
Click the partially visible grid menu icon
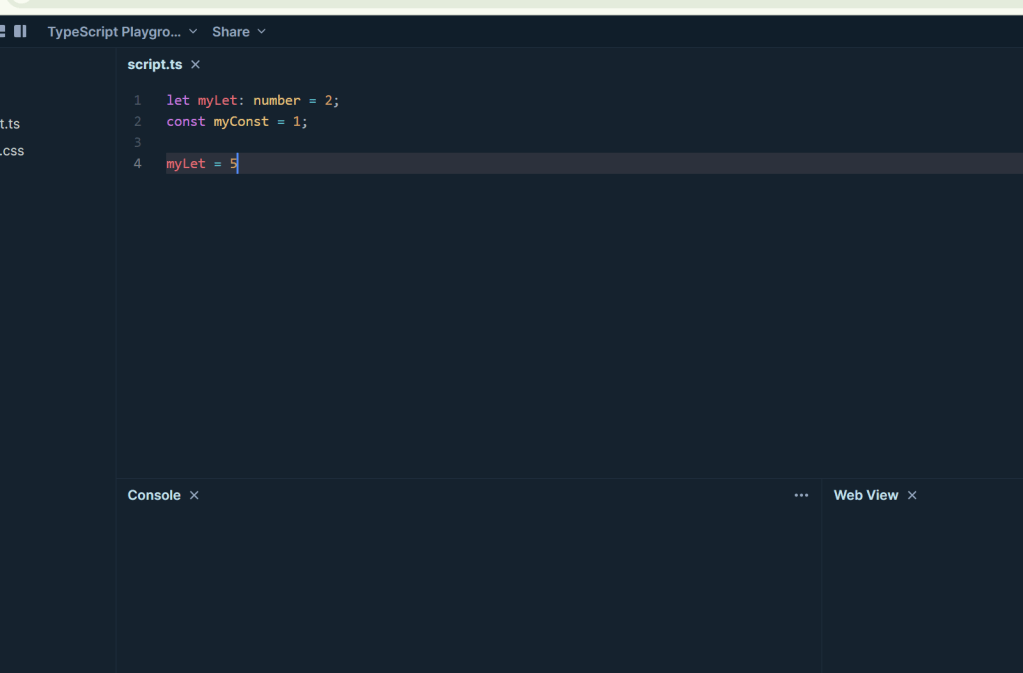2,31
